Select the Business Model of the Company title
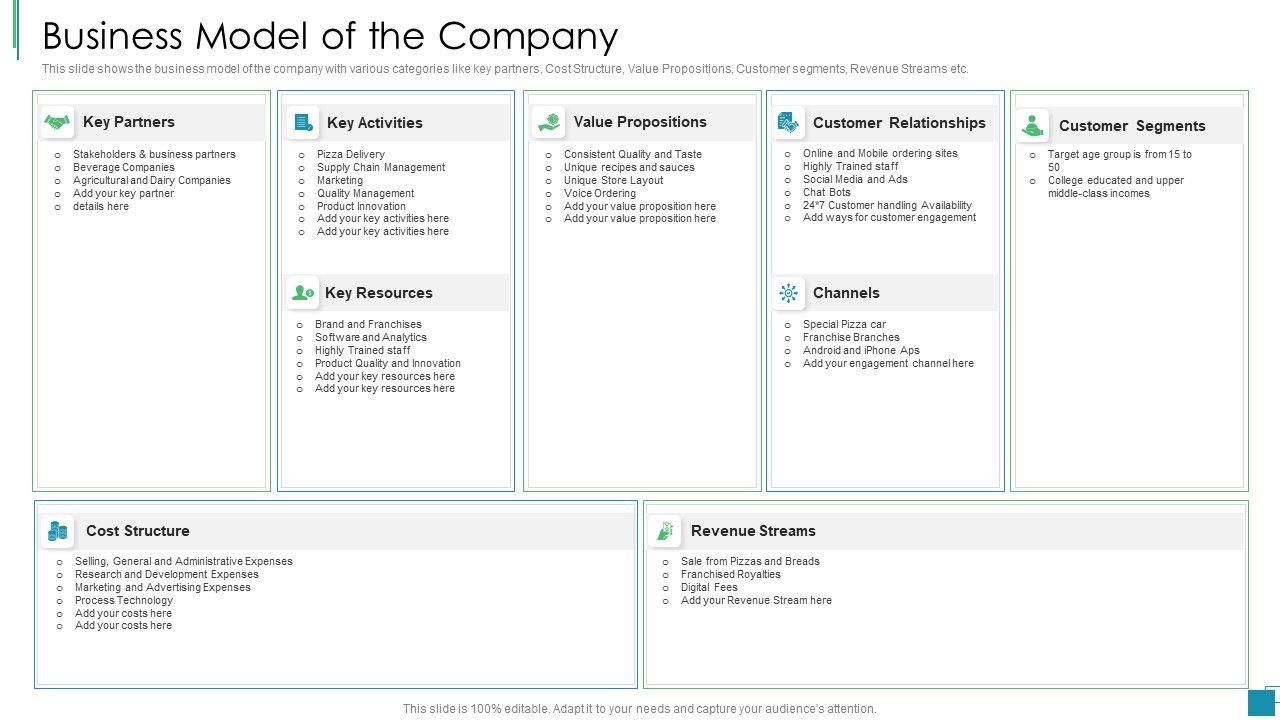This screenshot has width=1280, height=720. [x=330, y=36]
